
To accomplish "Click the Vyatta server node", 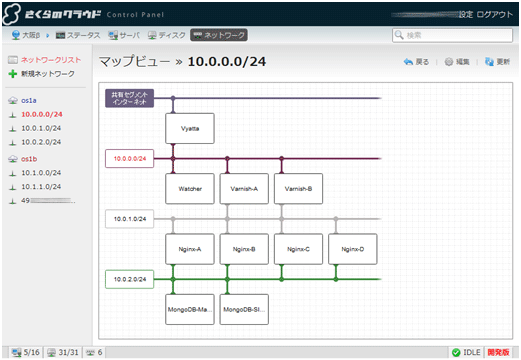I will [x=190, y=128].
